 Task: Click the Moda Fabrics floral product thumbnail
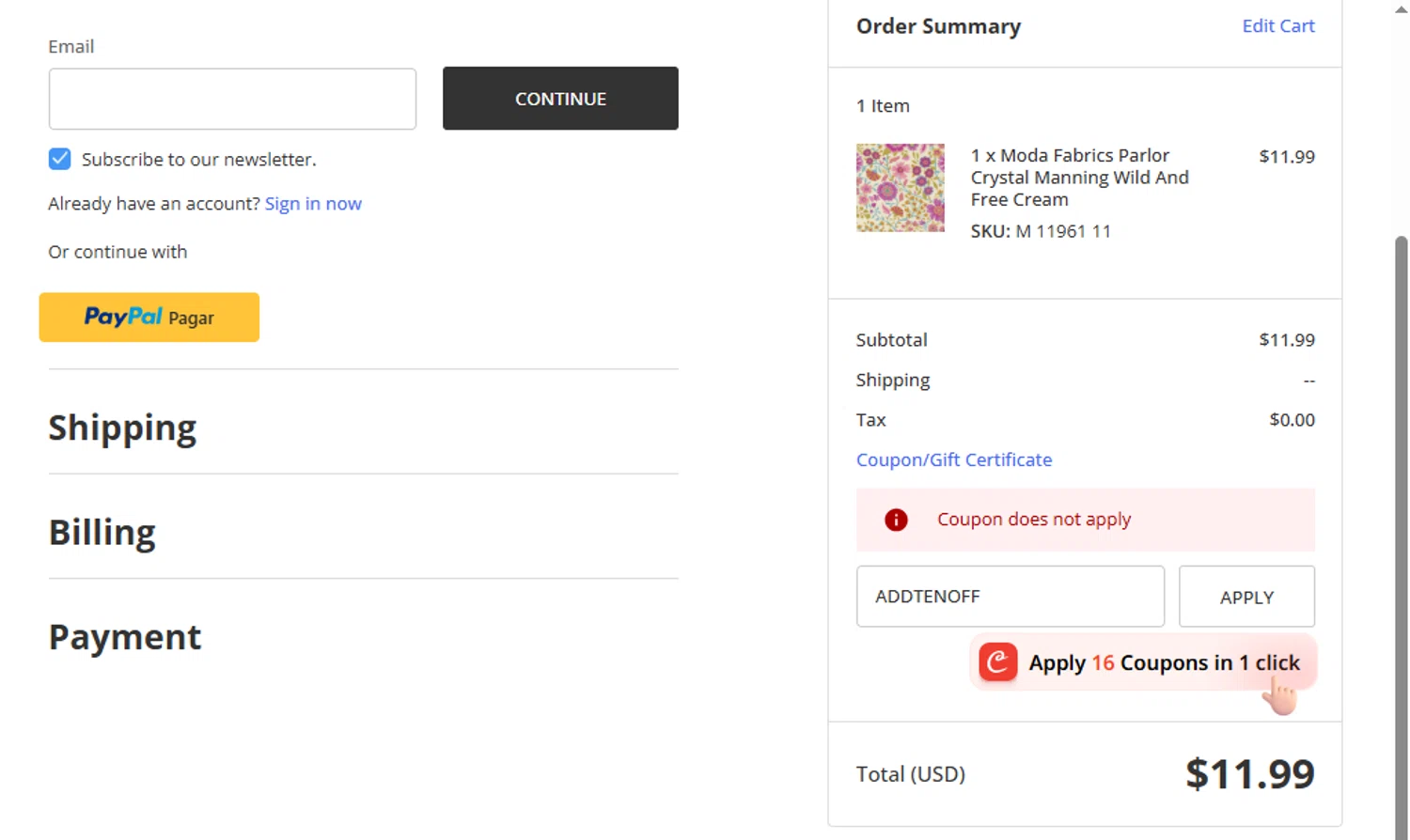(900, 188)
